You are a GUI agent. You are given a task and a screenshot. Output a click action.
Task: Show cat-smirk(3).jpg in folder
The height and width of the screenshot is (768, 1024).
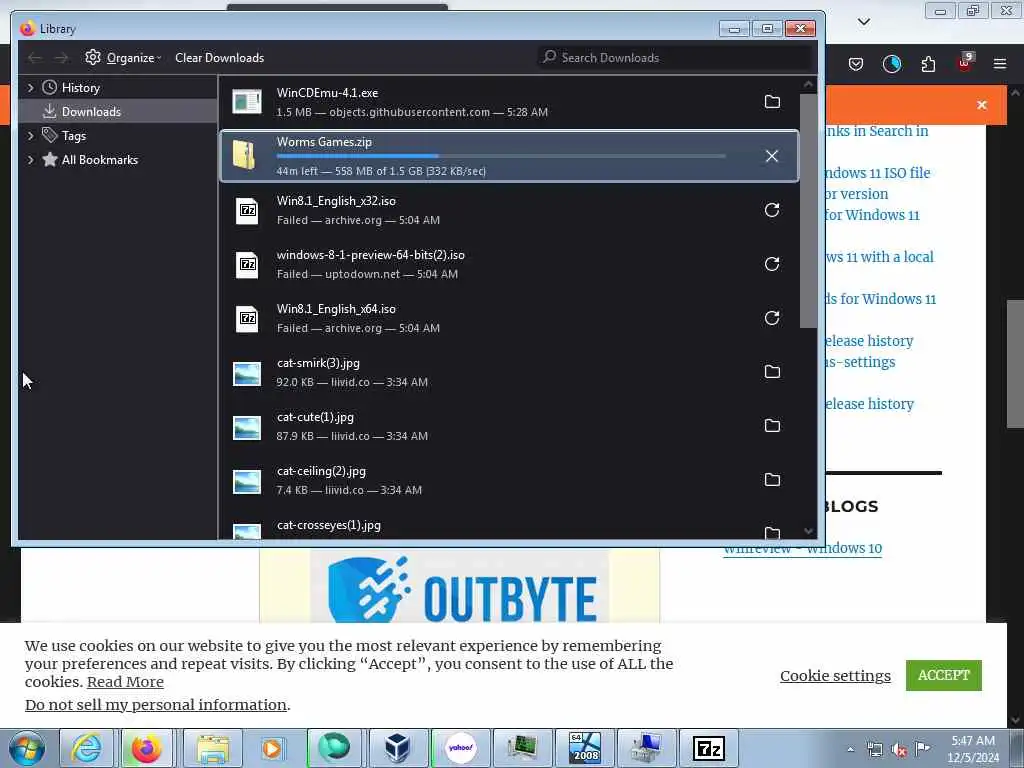772,372
